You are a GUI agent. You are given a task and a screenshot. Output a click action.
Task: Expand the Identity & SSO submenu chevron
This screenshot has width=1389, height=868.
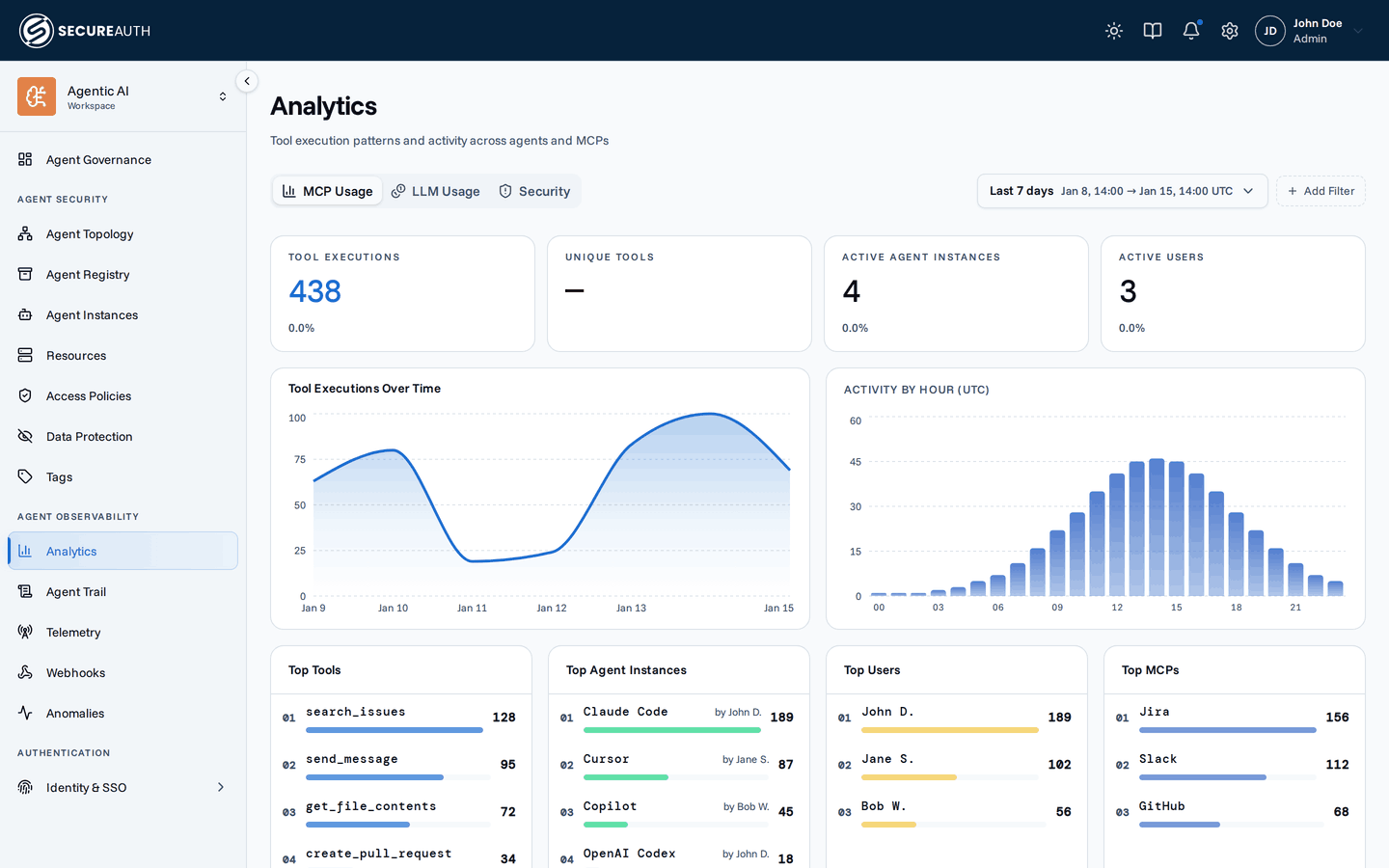221,787
